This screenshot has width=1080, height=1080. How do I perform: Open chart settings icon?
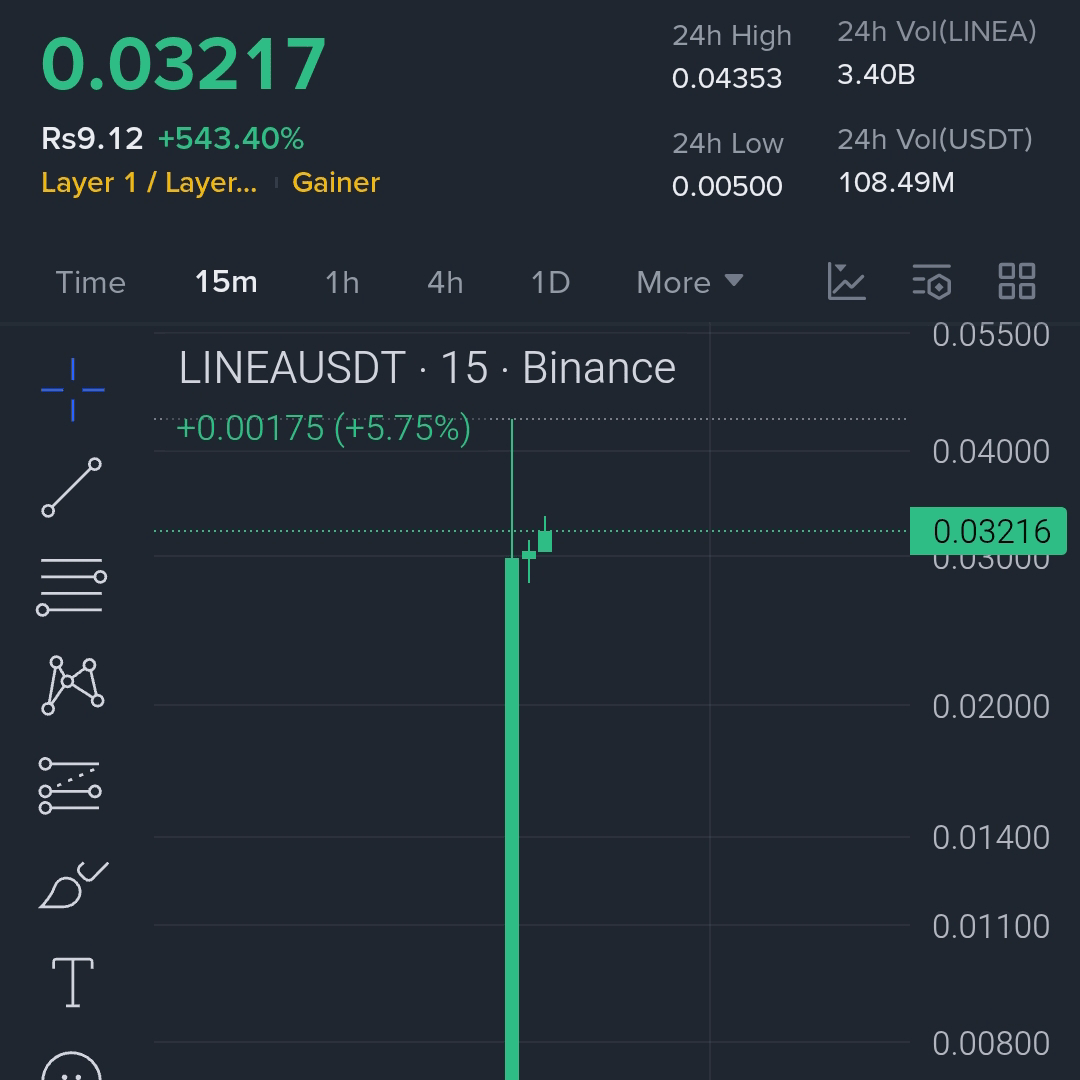pos(932,282)
